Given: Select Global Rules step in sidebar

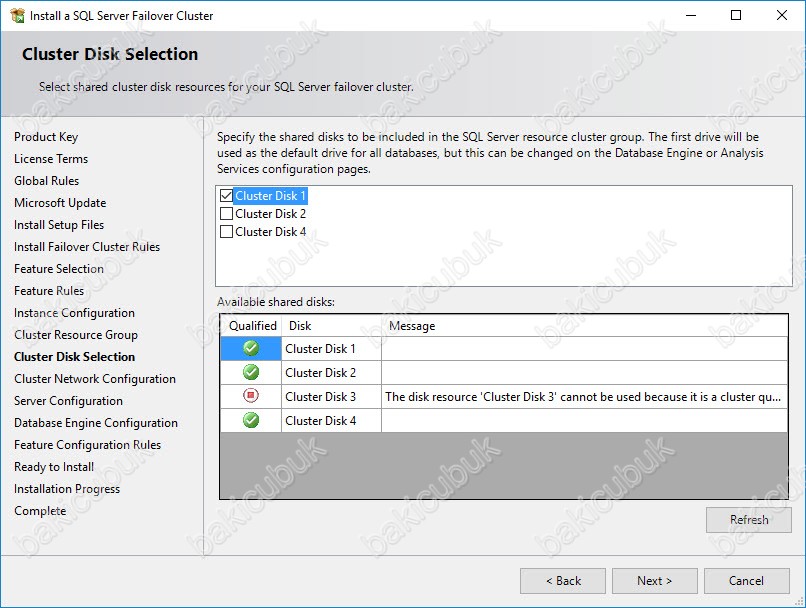Looking at the screenshot, I should click(x=47, y=181).
